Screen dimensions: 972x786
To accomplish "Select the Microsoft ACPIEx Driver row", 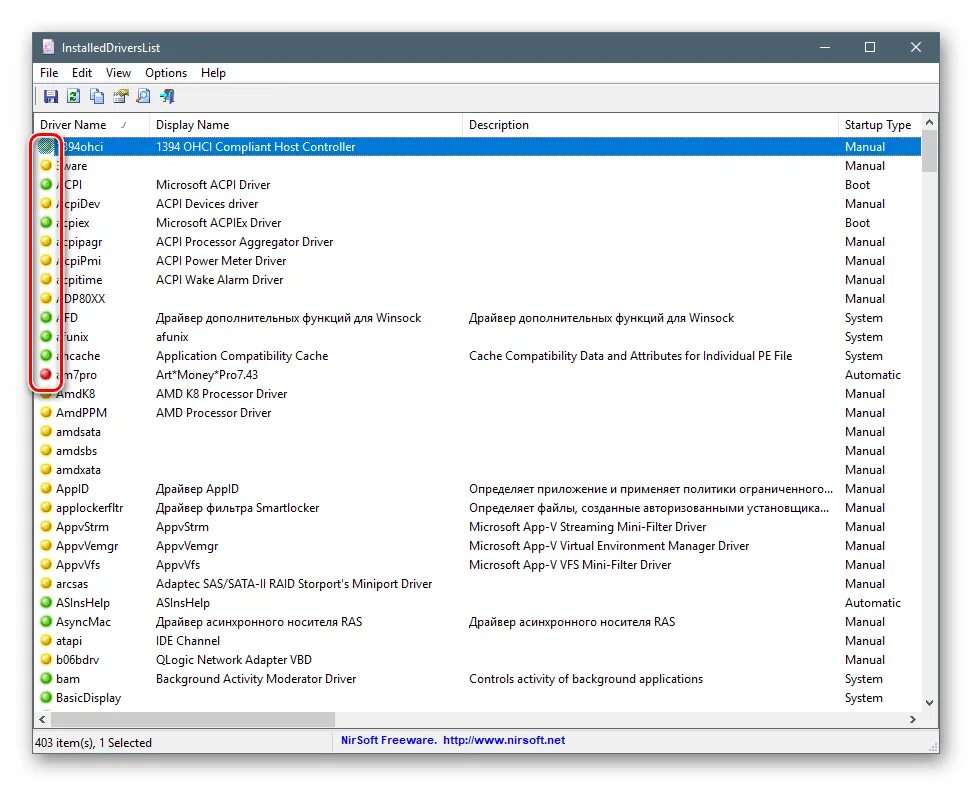I will click(x=477, y=223).
